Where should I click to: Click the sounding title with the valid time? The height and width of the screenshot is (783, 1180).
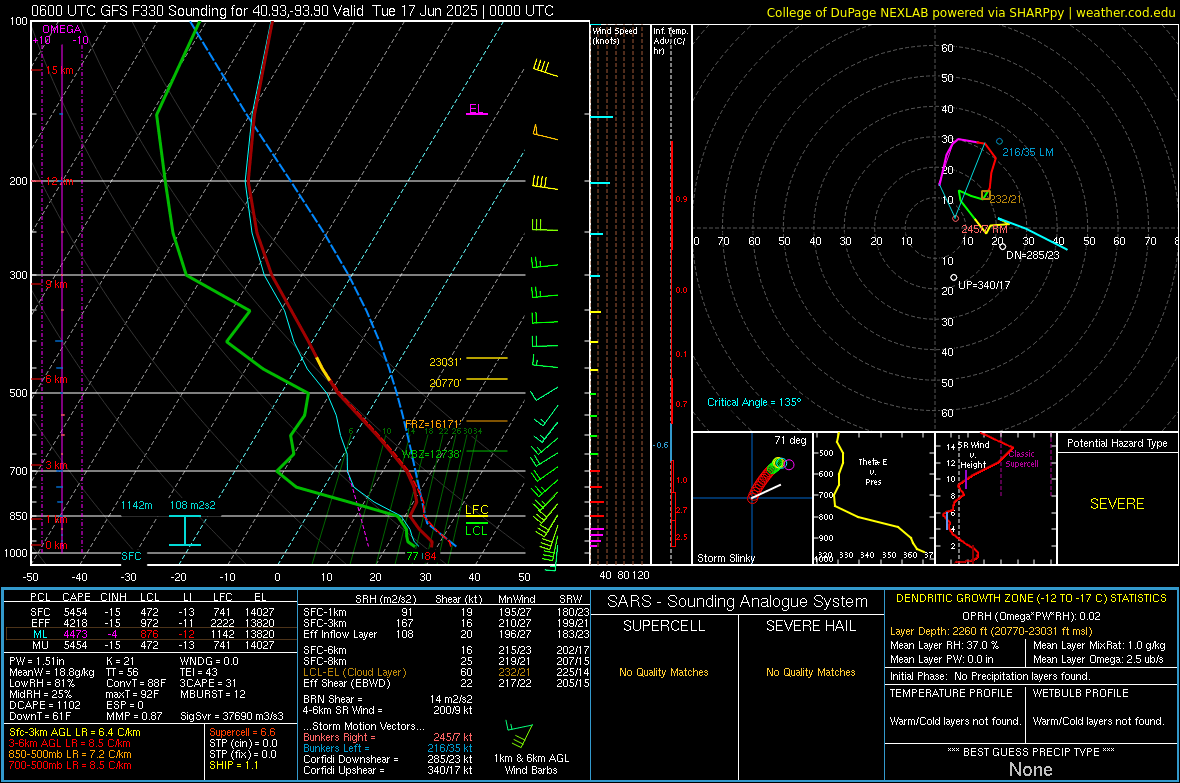point(292,11)
